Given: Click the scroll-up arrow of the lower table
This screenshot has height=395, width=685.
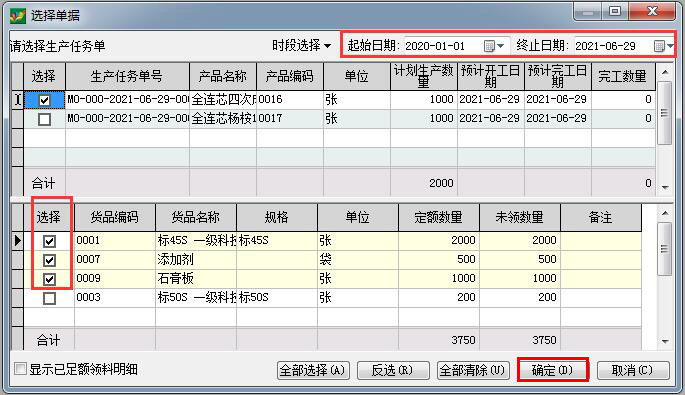Looking at the screenshot, I should coord(665,213).
